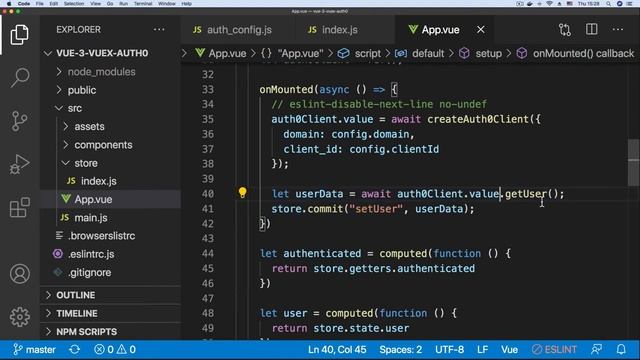Screen dimensions: 640x360
Task: Click the Explorer more actions ellipsis
Action: pos(159,29)
